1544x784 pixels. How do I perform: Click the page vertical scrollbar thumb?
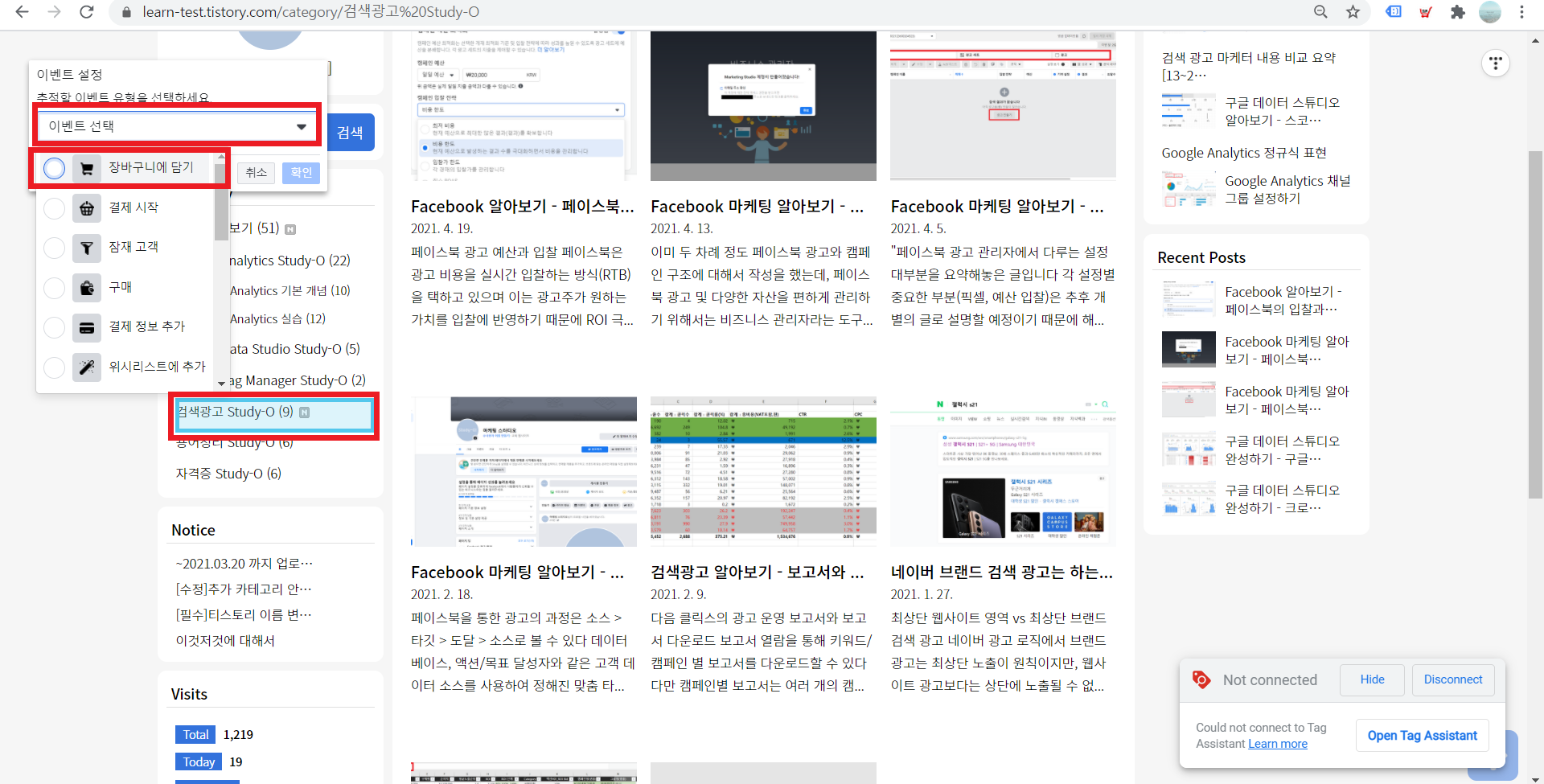click(x=1535, y=325)
